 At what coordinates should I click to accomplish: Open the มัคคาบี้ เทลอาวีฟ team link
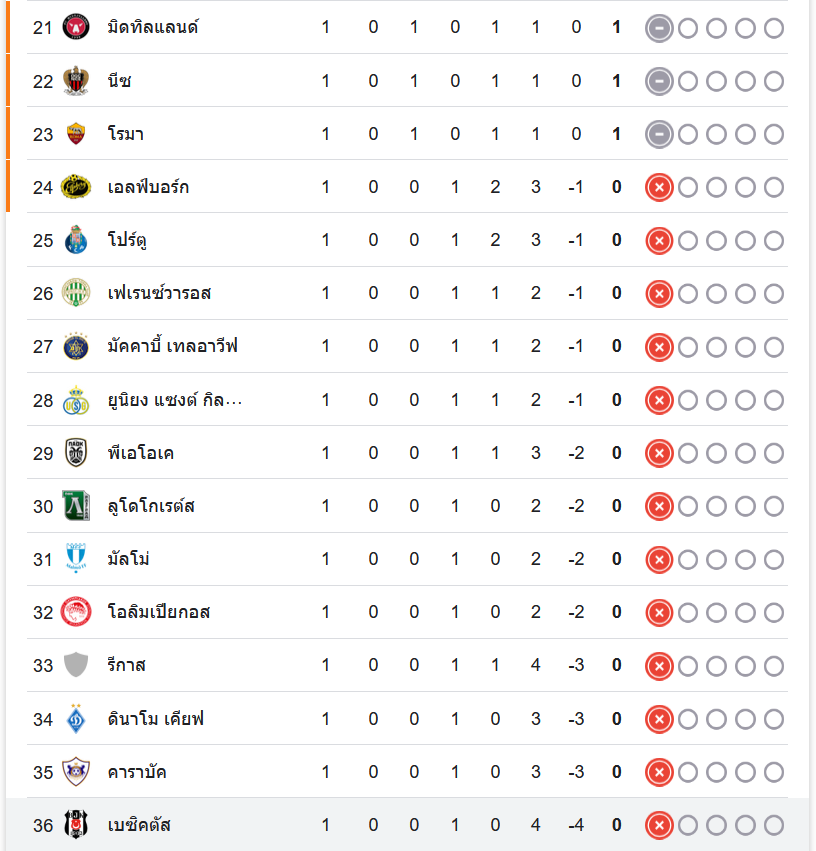pos(172,346)
